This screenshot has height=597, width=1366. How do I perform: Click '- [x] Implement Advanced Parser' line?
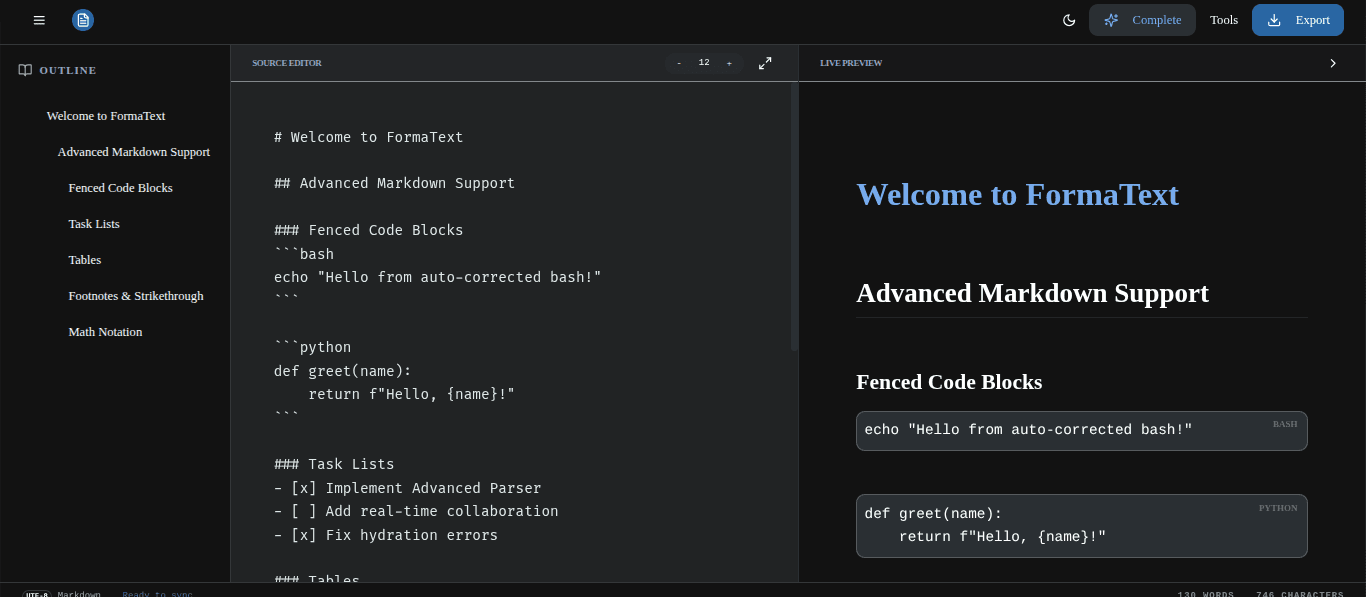click(x=407, y=488)
